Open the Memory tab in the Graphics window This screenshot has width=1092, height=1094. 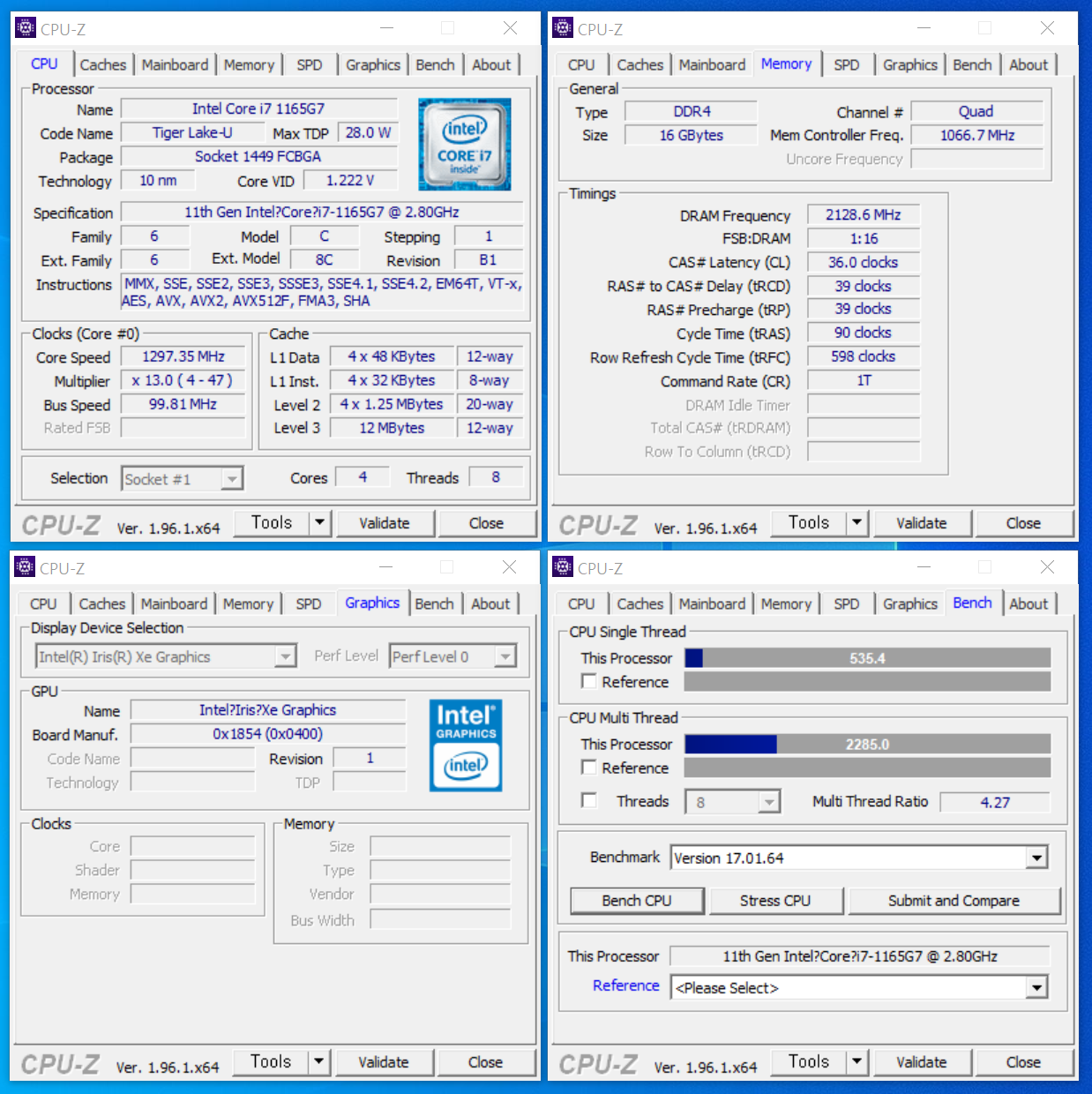pyautogui.click(x=248, y=603)
